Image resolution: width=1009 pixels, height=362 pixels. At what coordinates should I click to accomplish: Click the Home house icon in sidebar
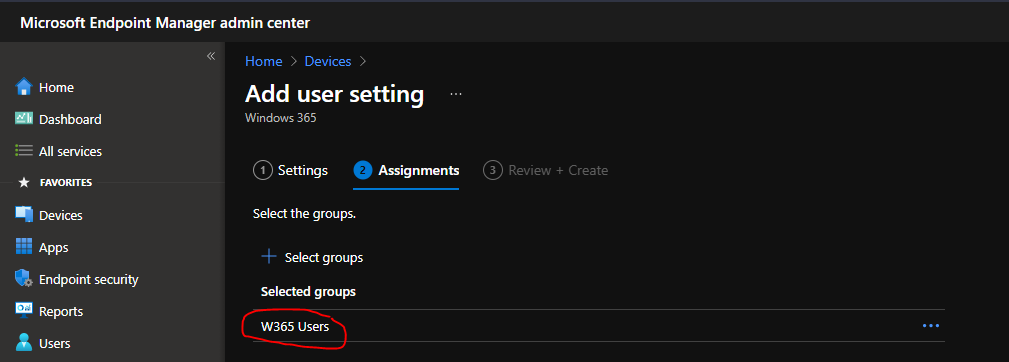tap(24, 87)
